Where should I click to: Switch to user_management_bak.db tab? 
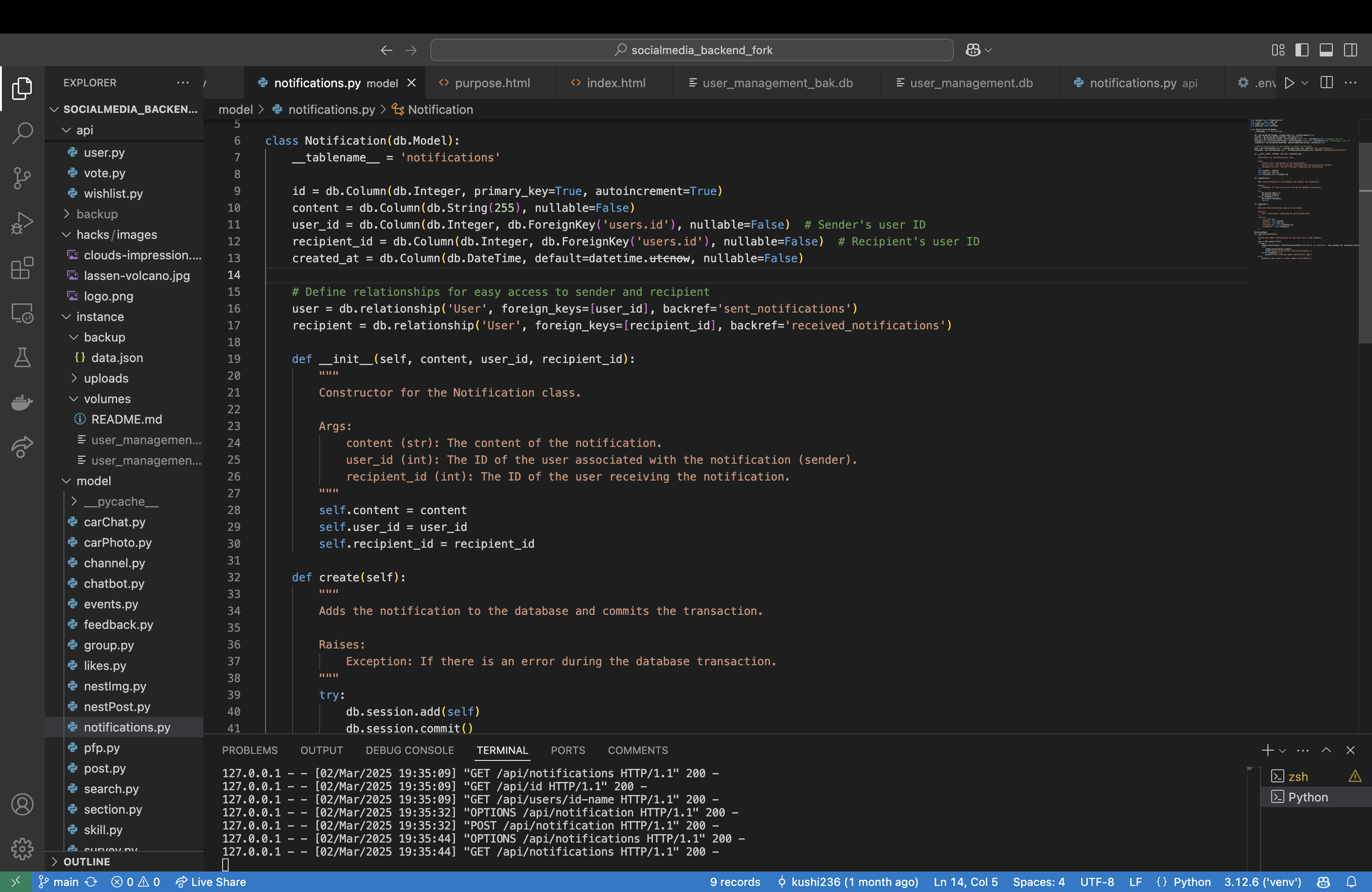(776, 83)
